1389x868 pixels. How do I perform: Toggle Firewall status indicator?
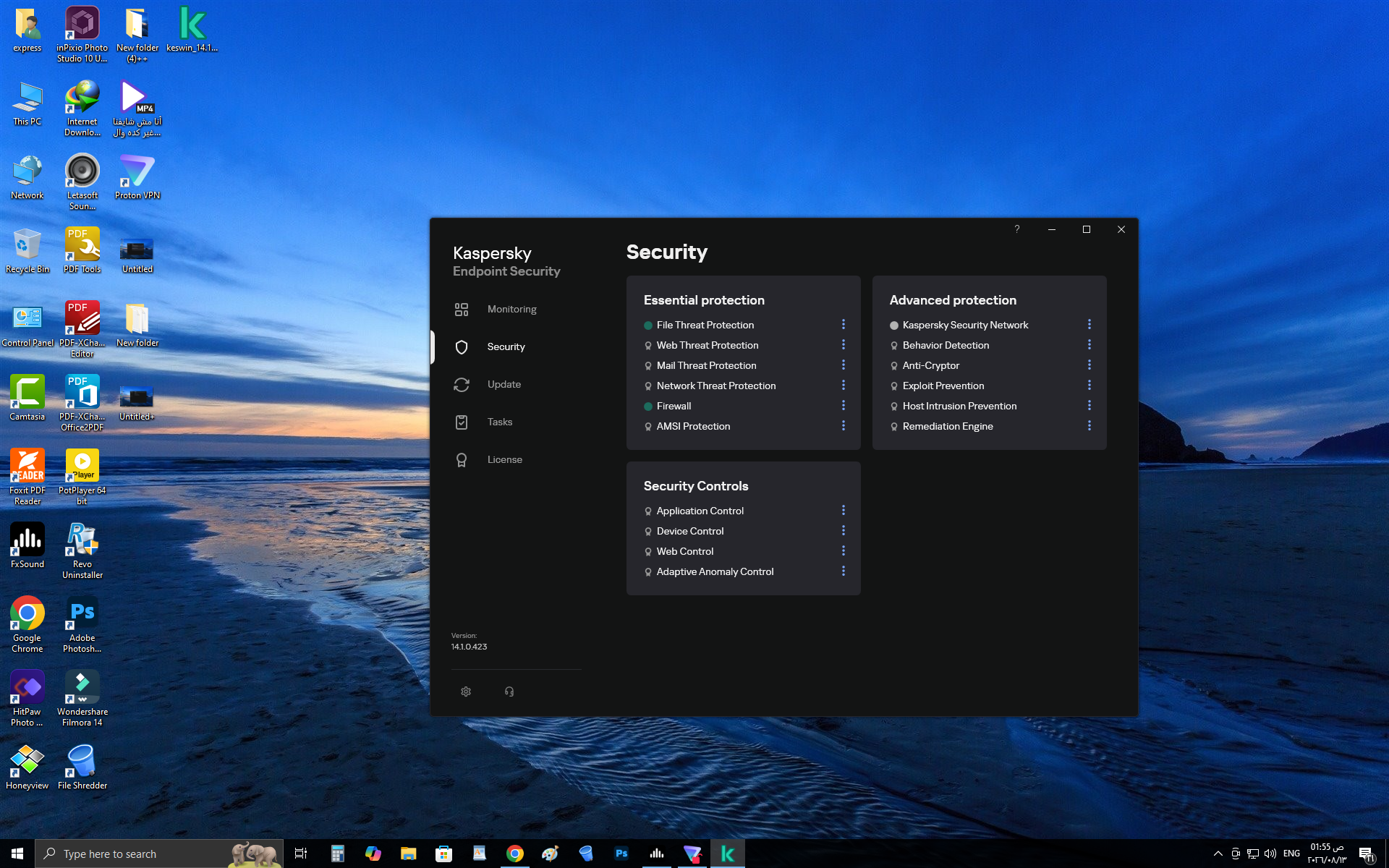(x=648, y=407)
